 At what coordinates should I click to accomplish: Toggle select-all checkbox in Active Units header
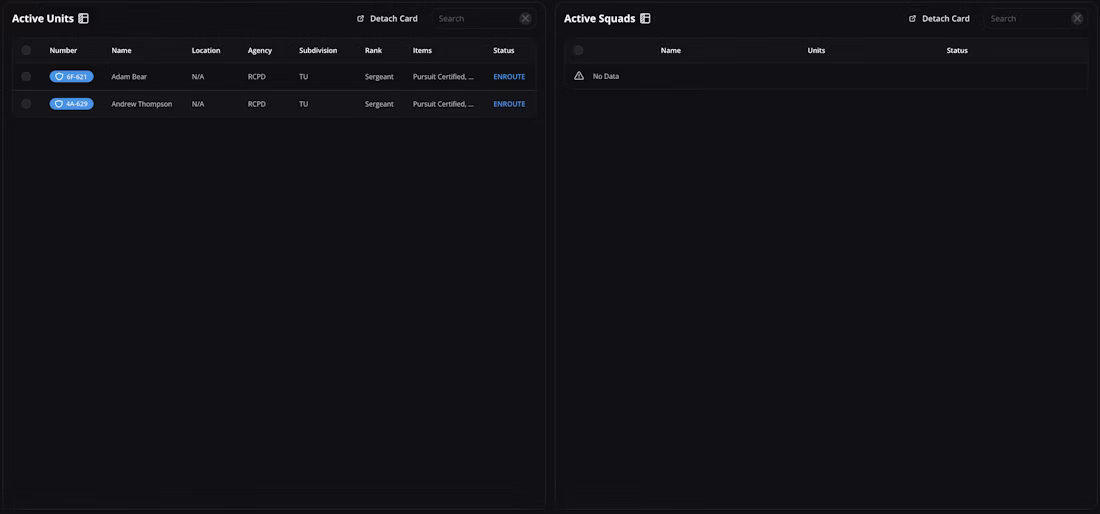point(26,50)
